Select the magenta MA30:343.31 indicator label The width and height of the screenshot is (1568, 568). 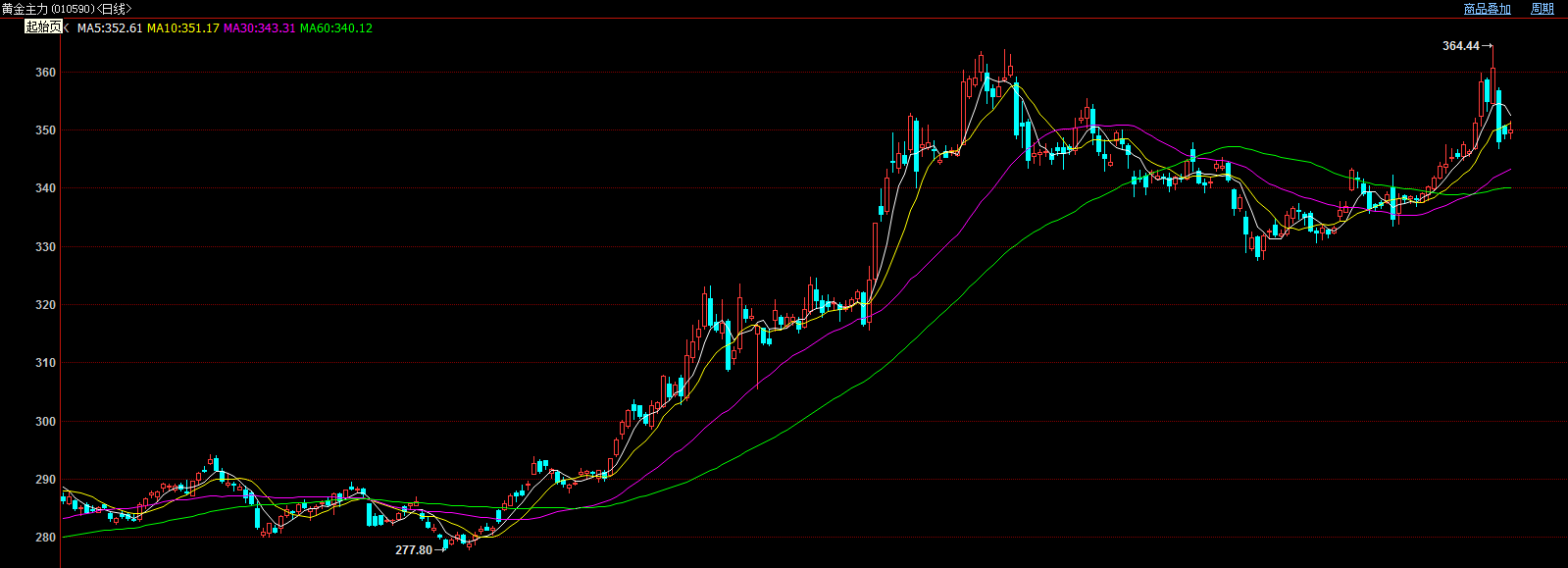click(259, 28)
